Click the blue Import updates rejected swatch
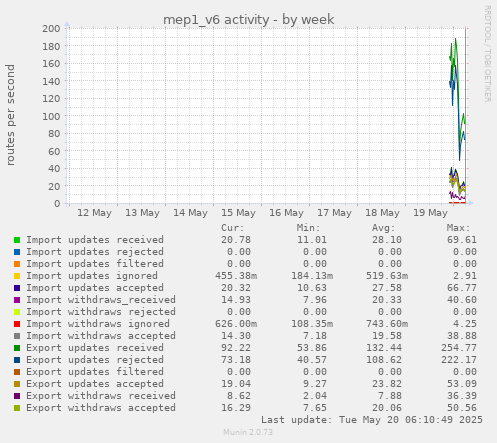This screenshot has width=497, height=443. click(x=17, y=252)
